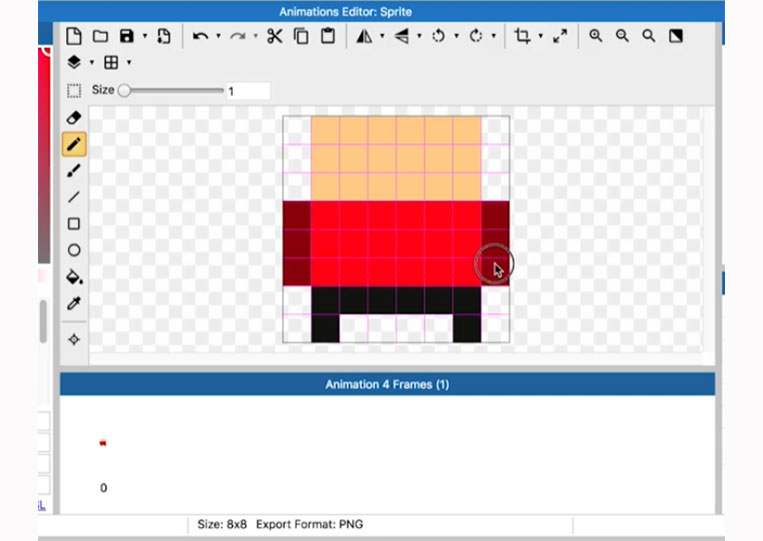Screen dimensions: 763x541
Task: Click the Size value input field
Action: coord(248,91)
